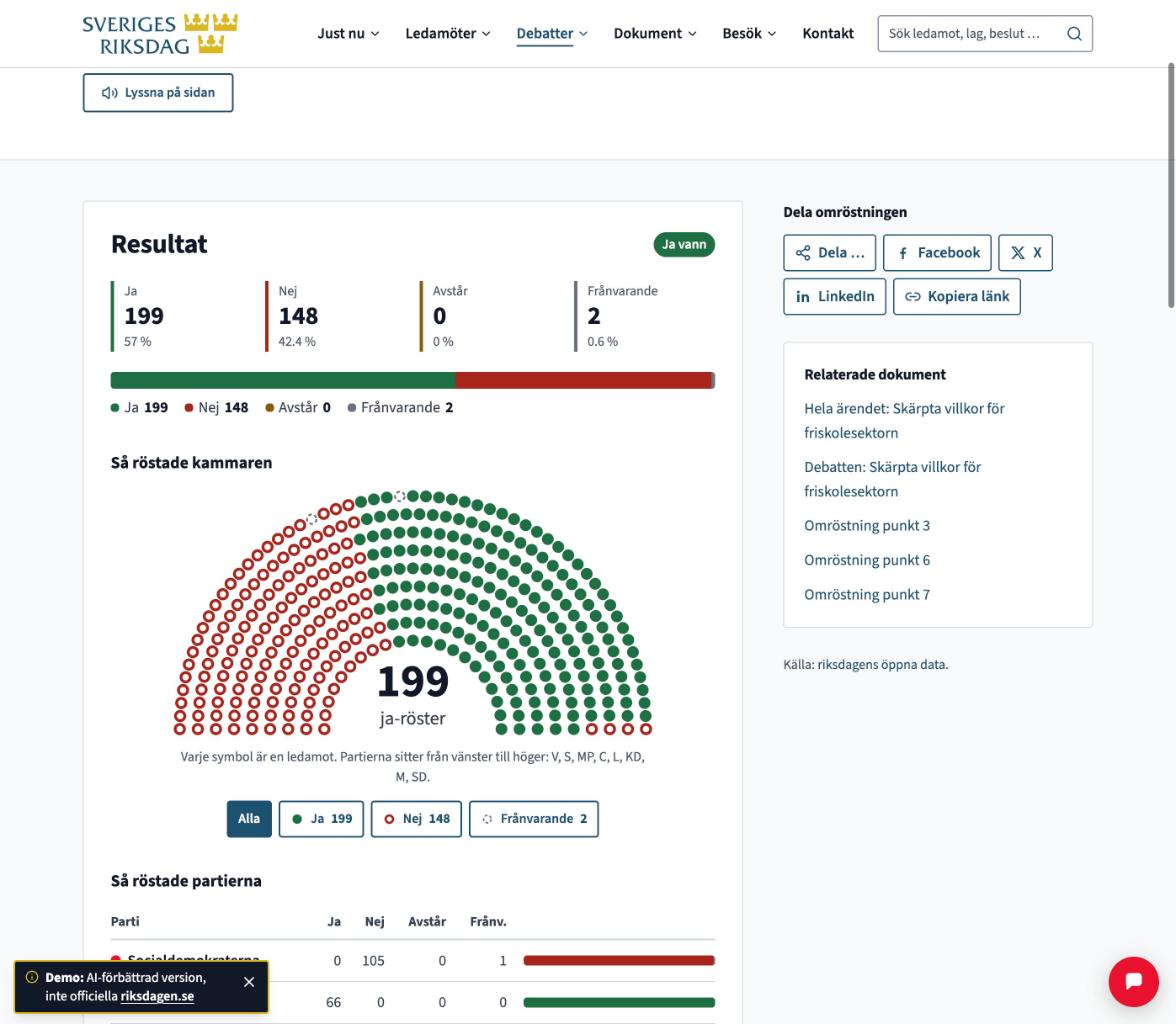Toggle the Ja 199 filter
1176x1024 pixels.
[x=321, y=819]
